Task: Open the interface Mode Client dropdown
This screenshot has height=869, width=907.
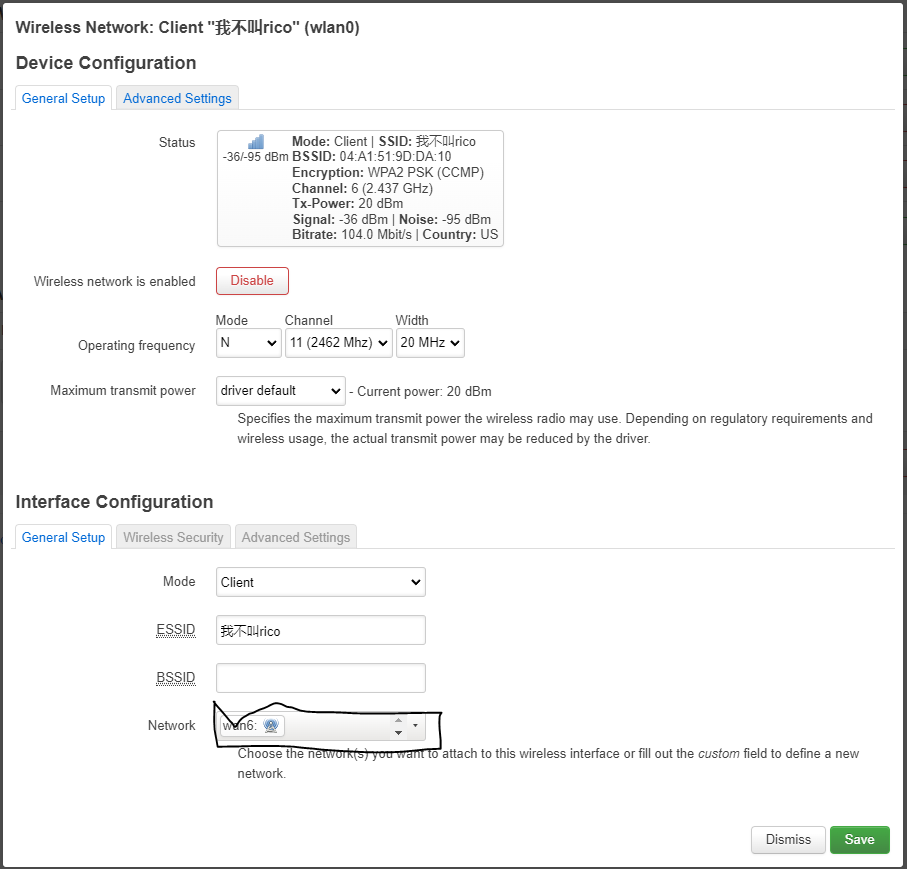Action: point(320,582)
